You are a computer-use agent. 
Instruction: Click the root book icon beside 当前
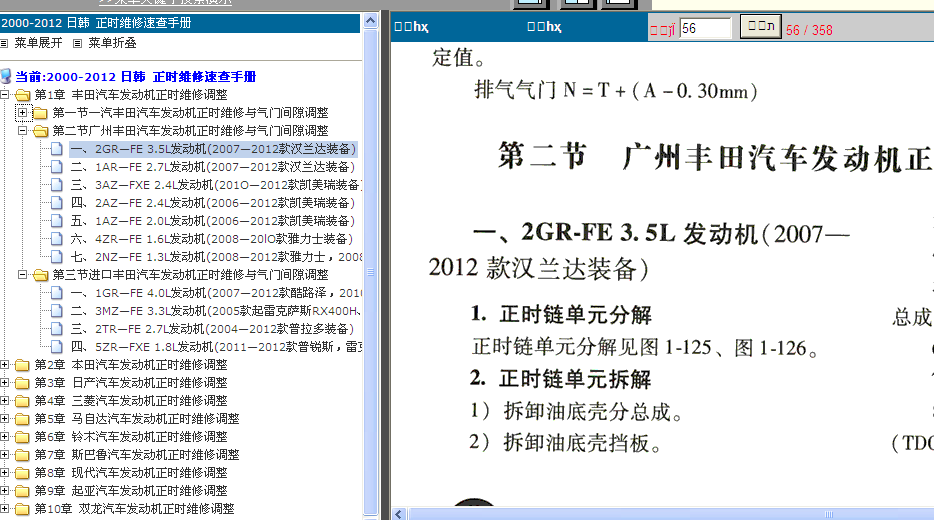6,76
